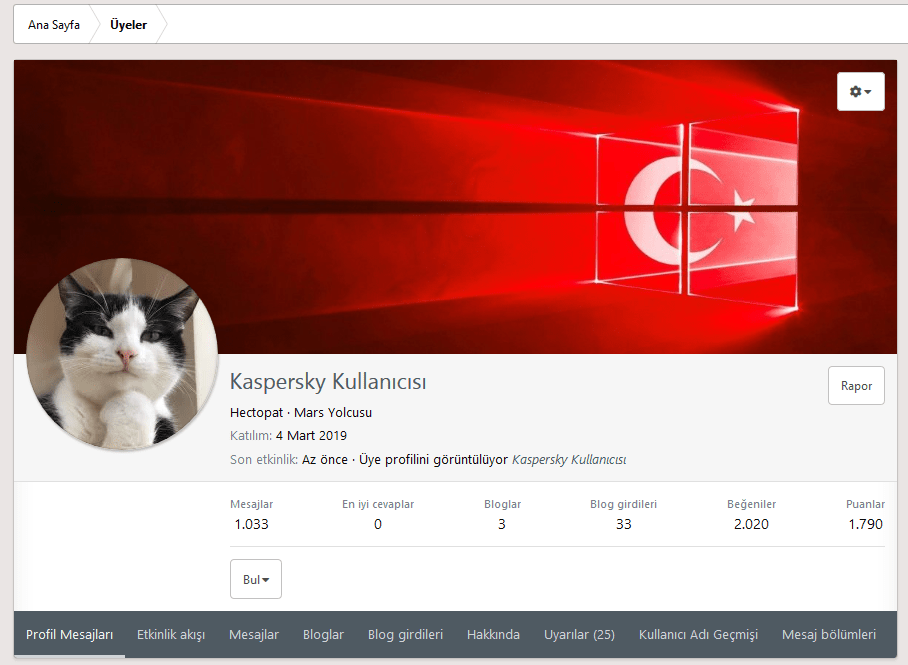This screenshot has width=908, height=665.
Task: Click the Mesajlar count 1.033
Action: point(251,524)
